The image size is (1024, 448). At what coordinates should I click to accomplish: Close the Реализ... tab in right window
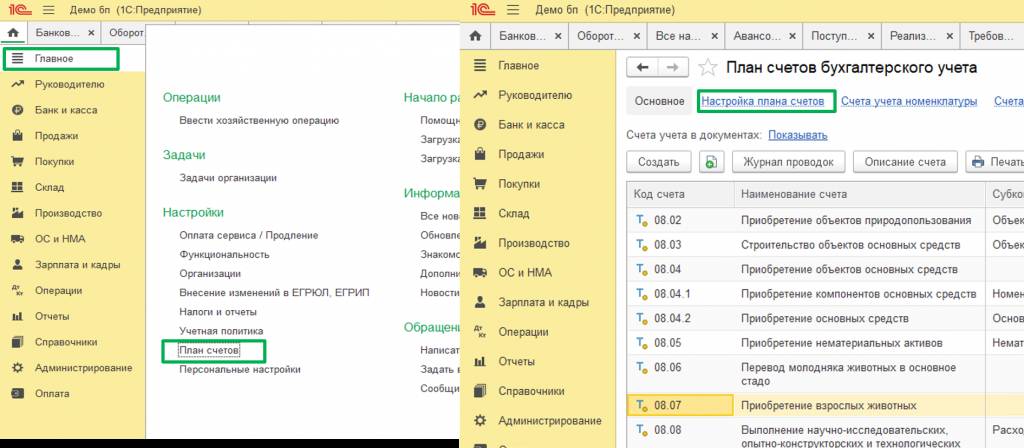pos(949,36)
